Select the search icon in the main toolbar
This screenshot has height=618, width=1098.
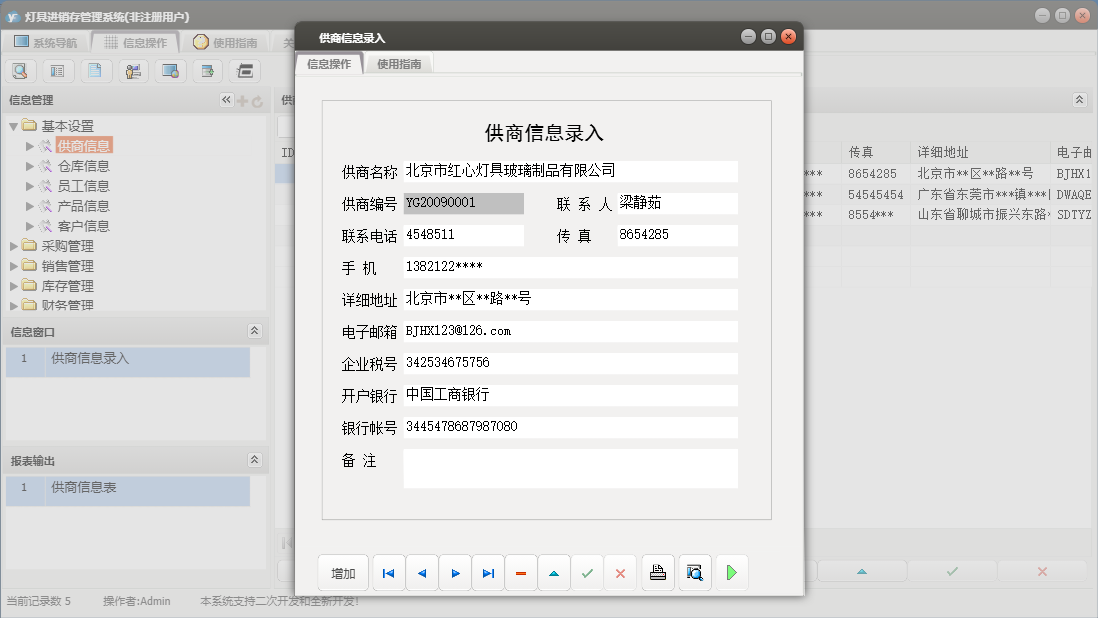point(20,71)
